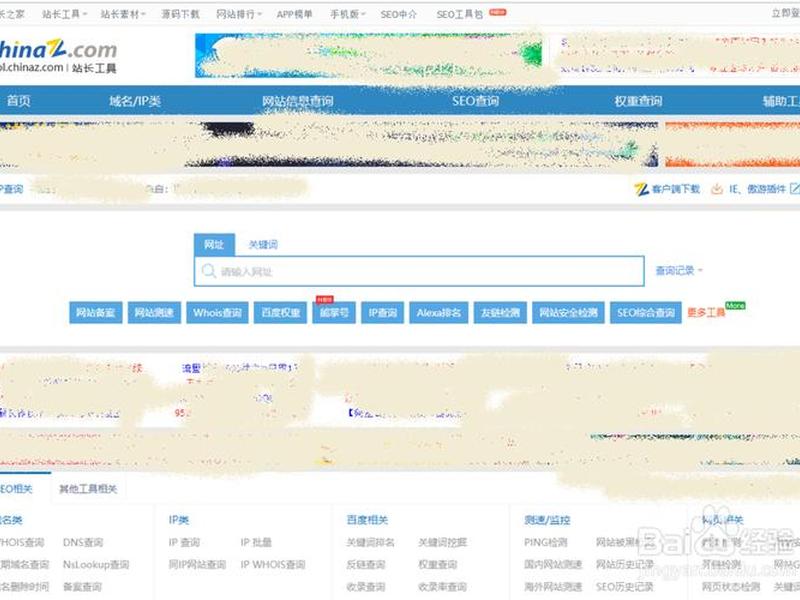Click the Alexa排名 button
The image size is (800, 600).
(439, 312)
